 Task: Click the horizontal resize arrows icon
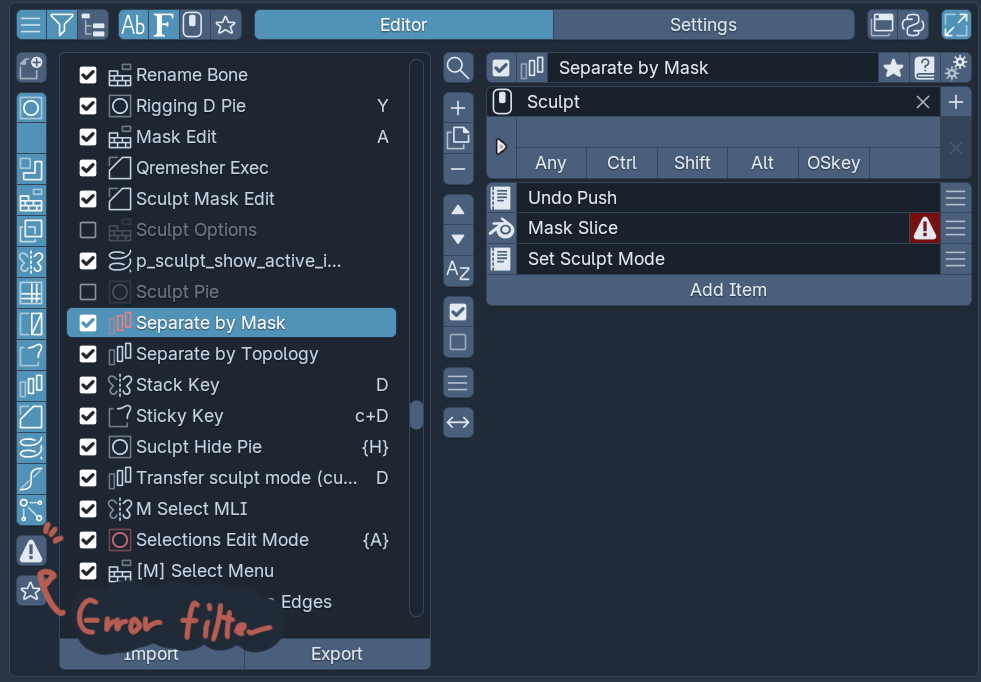point(458,422)
